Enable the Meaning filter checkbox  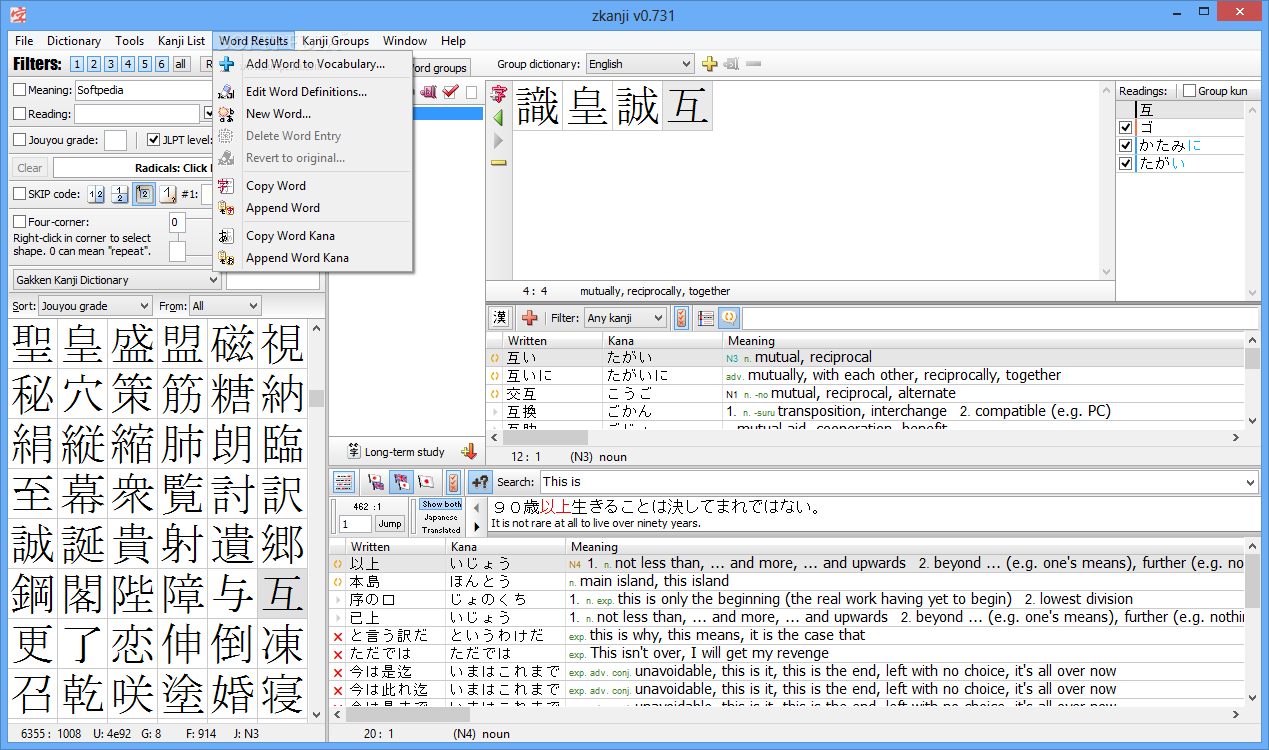pyautogui.click(x=20, y=90)
